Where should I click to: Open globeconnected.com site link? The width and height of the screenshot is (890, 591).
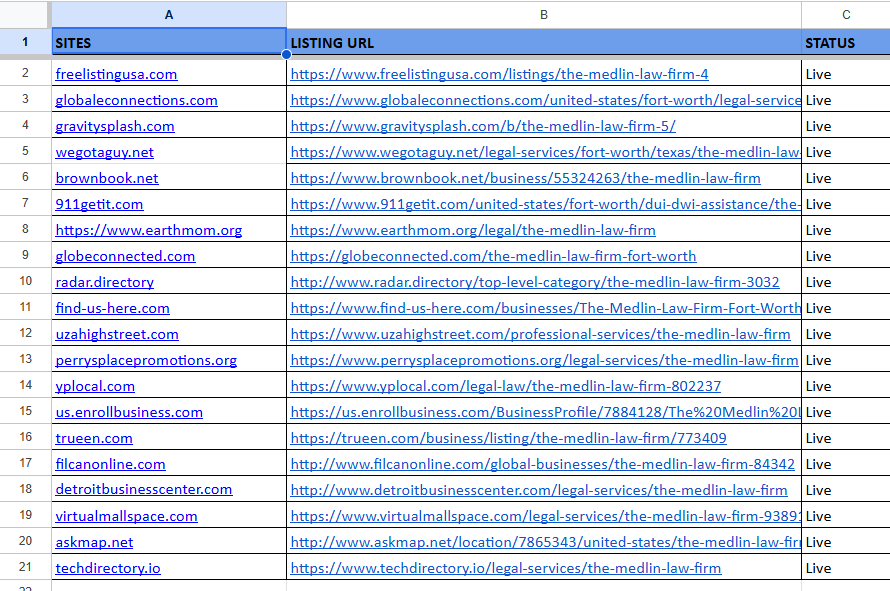(125, 257)
